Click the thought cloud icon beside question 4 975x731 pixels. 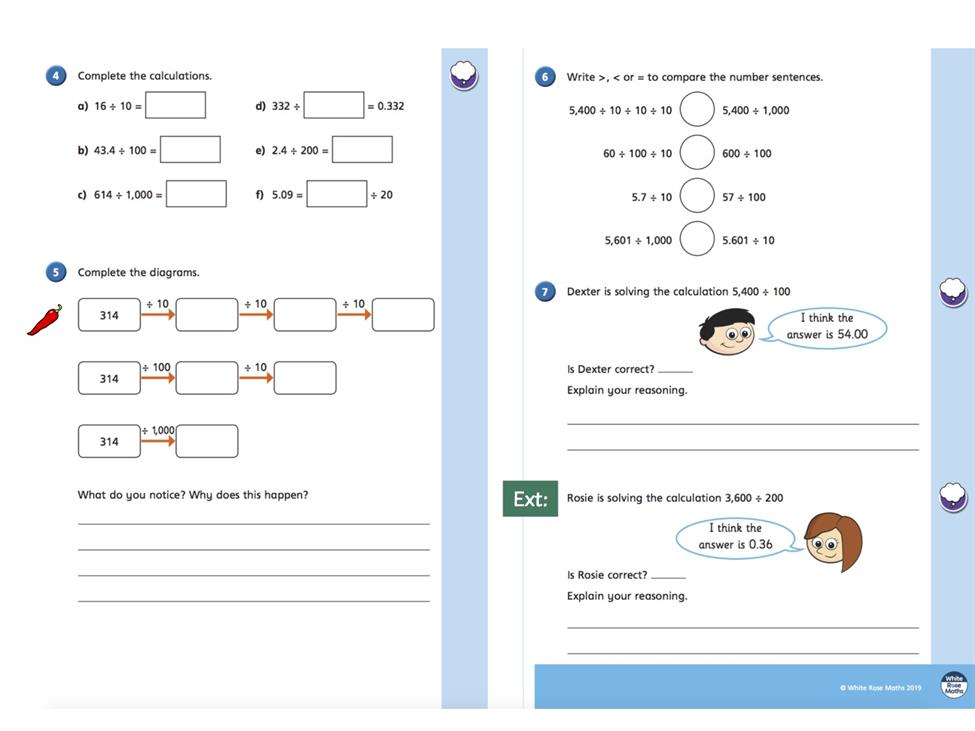[x=464, y=75]
